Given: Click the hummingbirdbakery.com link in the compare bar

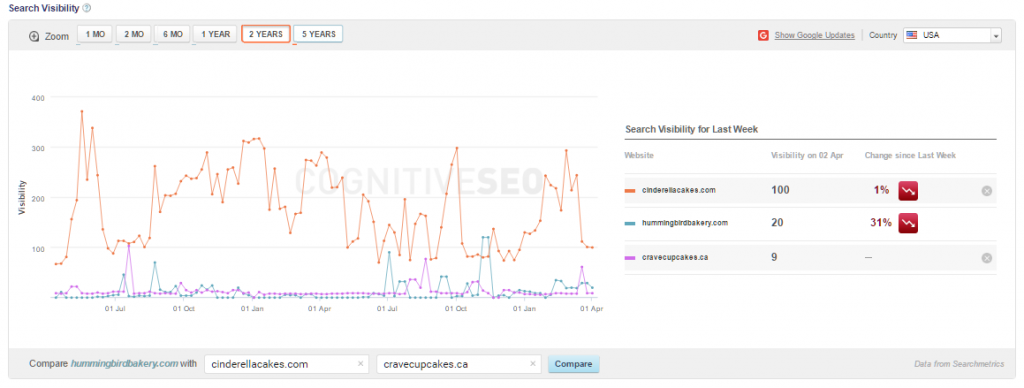Looking at the screenshot, I should tap(124, 364).
